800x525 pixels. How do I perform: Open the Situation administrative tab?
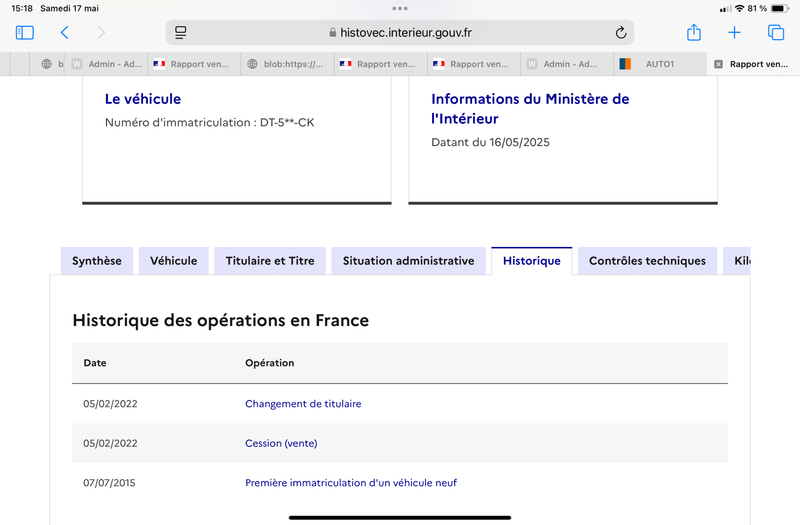409,261
